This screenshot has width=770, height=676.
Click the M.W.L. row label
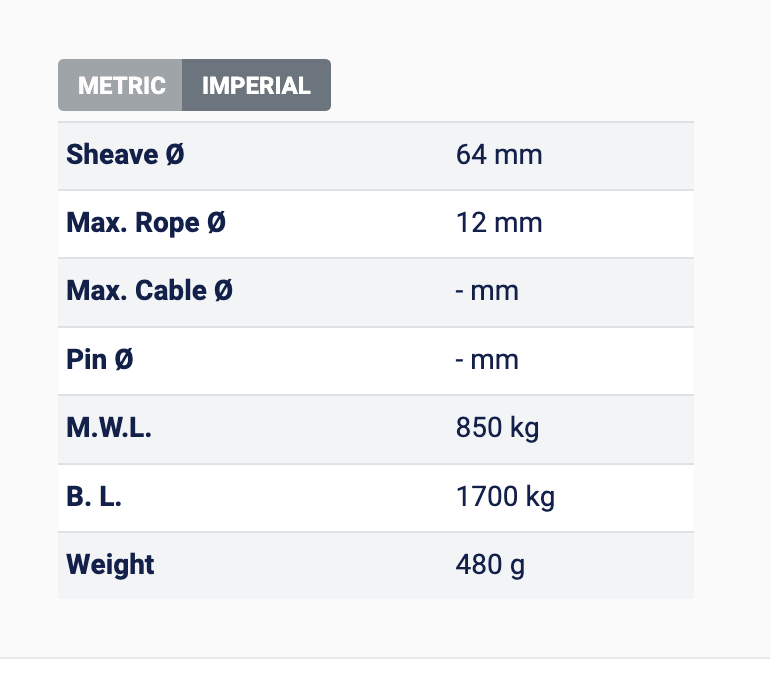(109, 428)
